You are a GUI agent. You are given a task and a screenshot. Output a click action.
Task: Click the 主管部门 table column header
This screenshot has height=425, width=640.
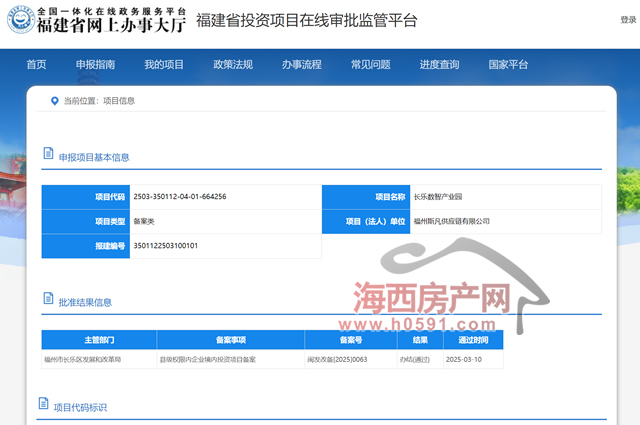pos(99,340)
